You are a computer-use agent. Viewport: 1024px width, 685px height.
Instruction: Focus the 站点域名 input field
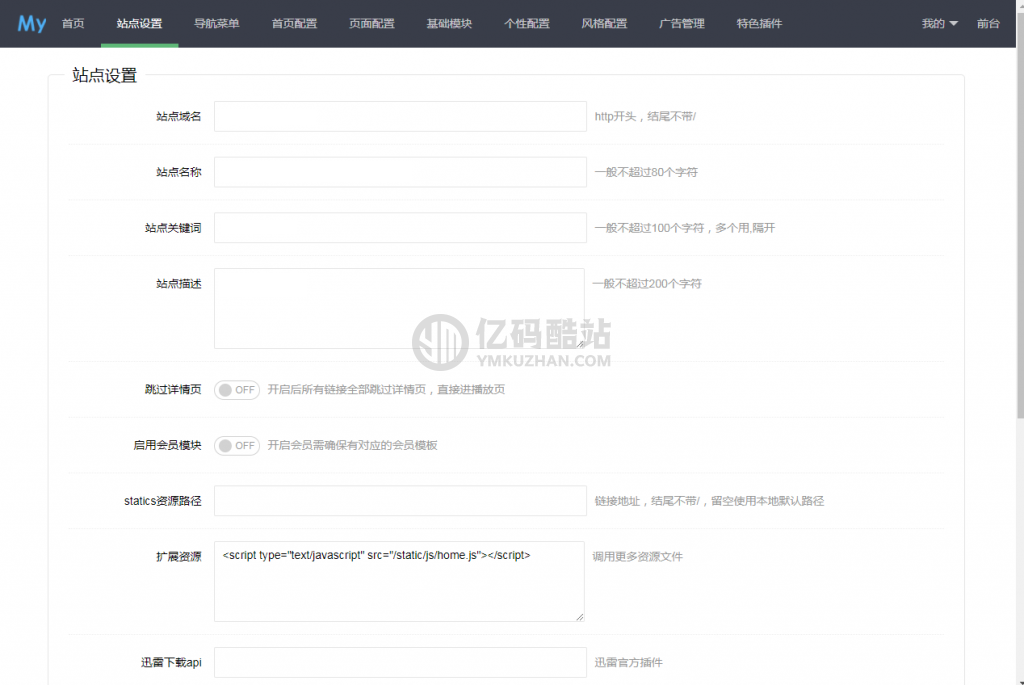400,116
